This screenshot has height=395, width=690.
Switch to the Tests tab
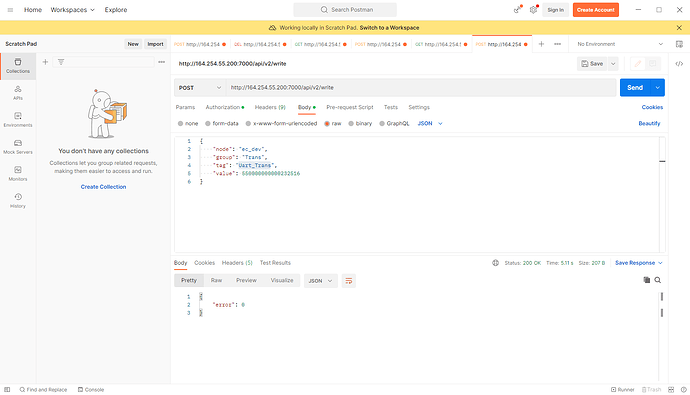391,107
